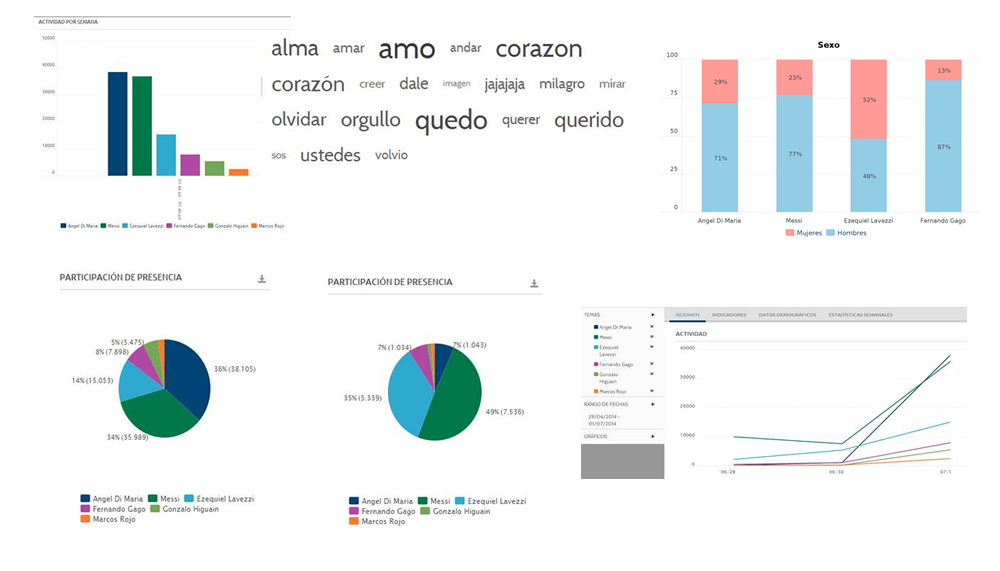Click the word "querido" in word cloud

(589, 121)
